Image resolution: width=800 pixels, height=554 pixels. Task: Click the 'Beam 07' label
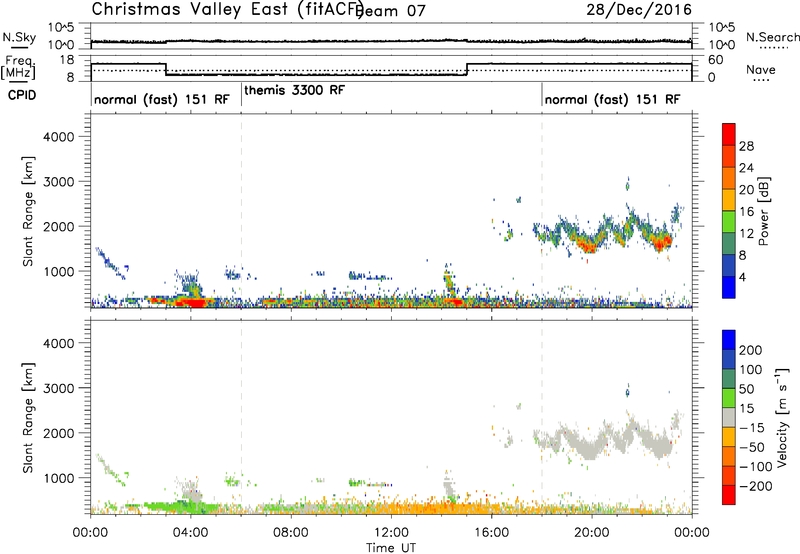coord(392,11)
